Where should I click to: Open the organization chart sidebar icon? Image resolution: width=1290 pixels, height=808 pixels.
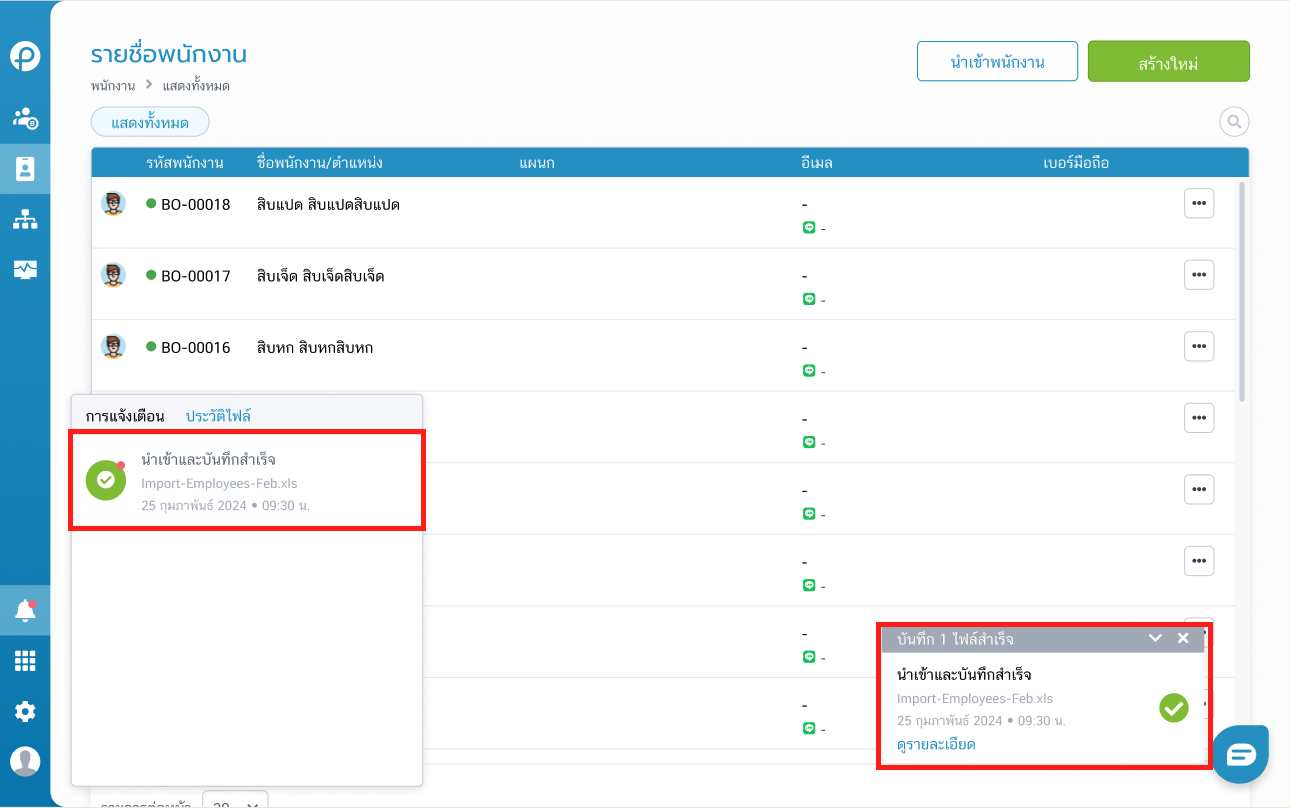tap(25, 220)
